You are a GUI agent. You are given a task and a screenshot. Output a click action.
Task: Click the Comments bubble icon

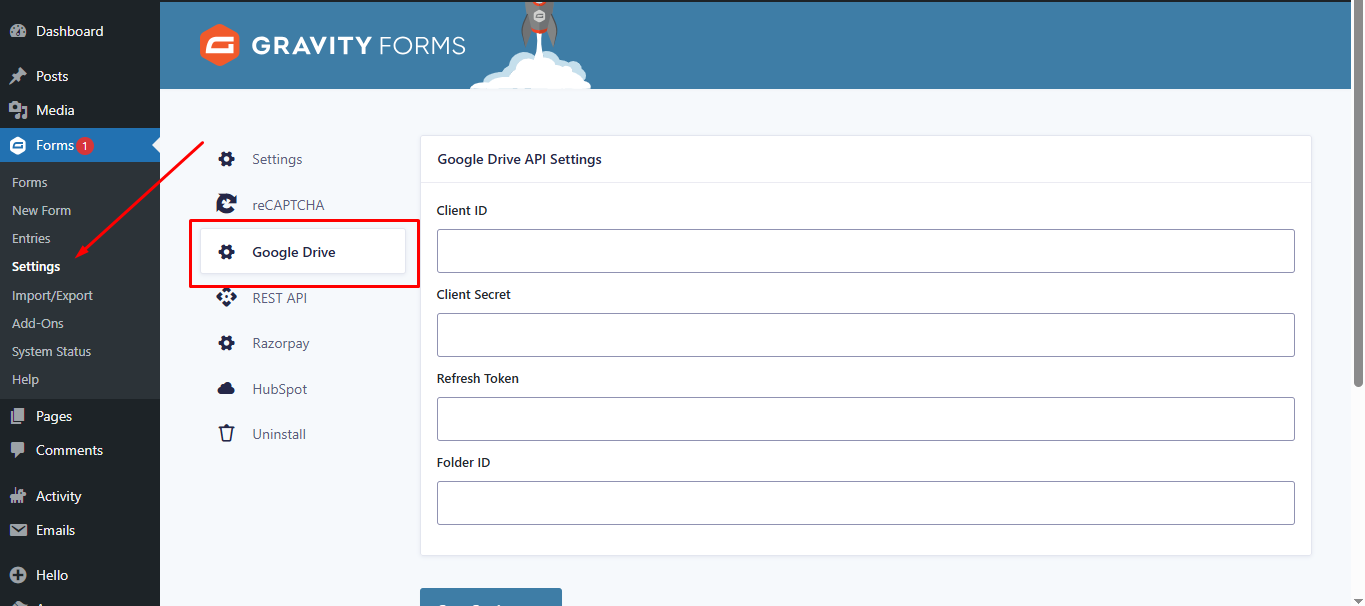click(x=18, y=450)
